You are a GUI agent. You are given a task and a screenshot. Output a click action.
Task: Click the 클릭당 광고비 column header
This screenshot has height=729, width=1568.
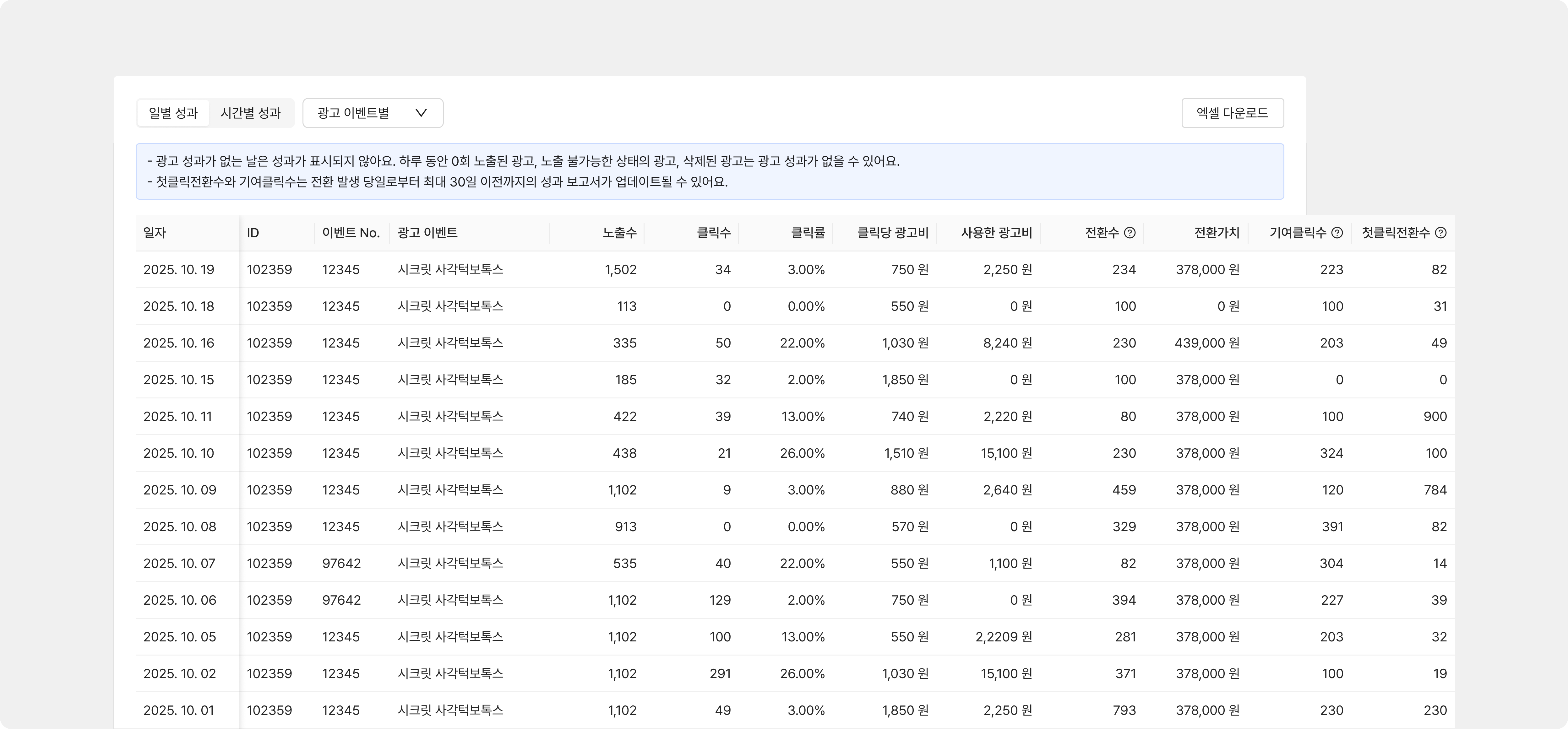point(892,232)
